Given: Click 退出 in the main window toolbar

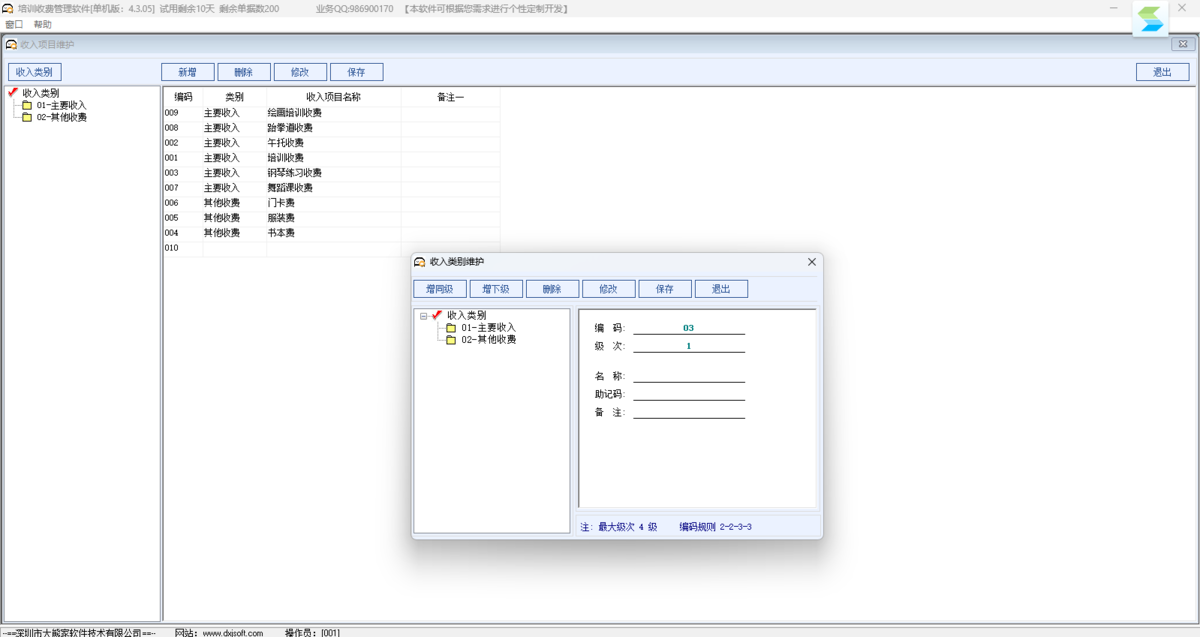Looking at the screenshot, I should point(1162,72).
